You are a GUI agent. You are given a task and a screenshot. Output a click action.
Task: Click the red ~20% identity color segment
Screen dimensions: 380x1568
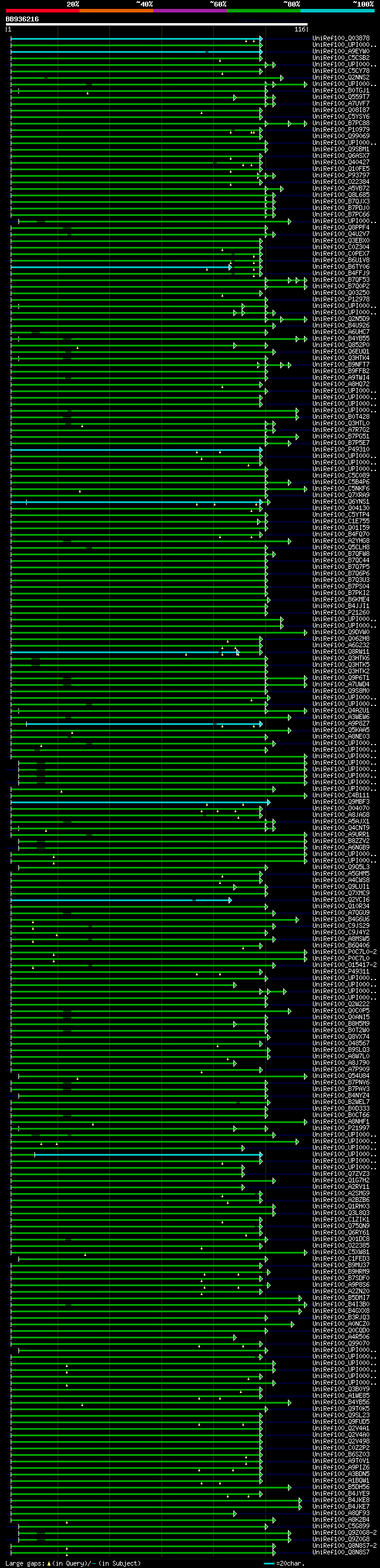click(x=43, y=10)
